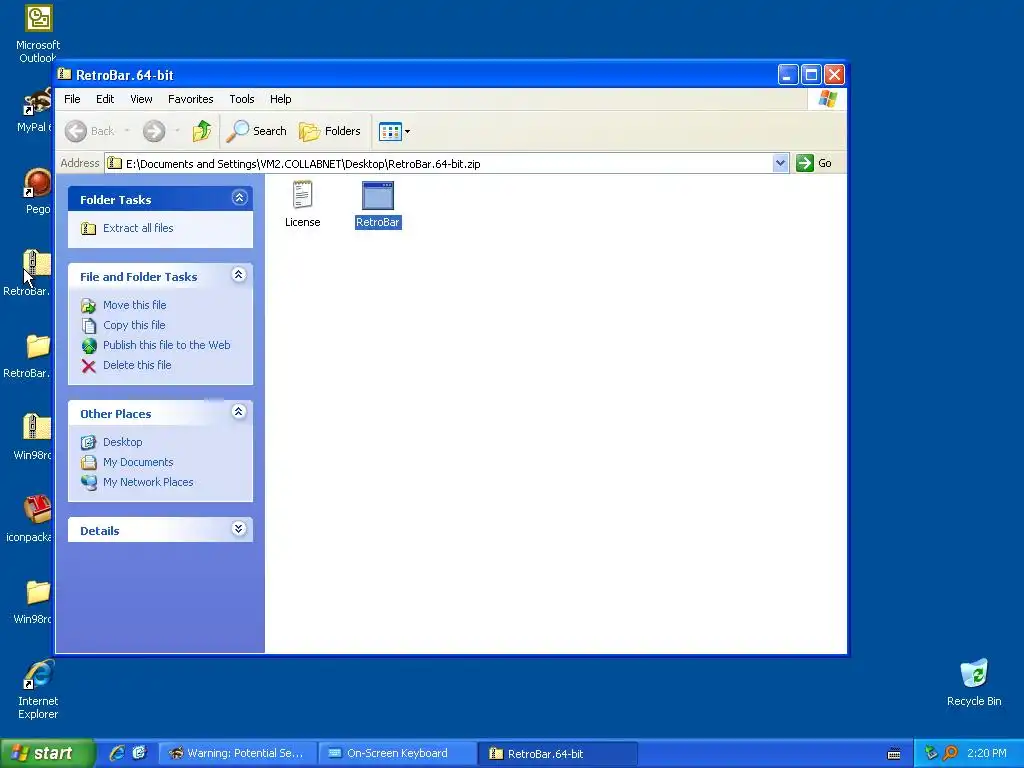Select the Recycle Bin desktop icon
Image resolution: width=1024 pixels, height=768 pixels.
pyautogui.click(x=974, y=683)
